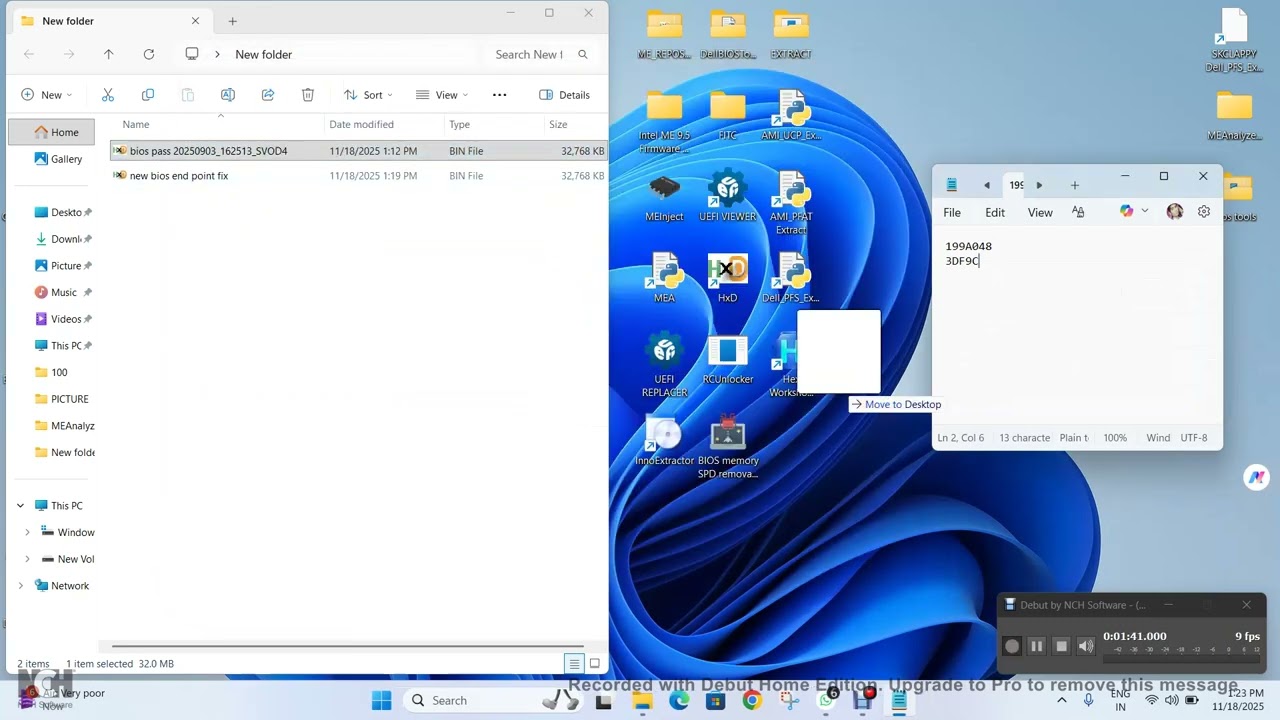Select the Intel ME 9.5 Firmware folder
The image size is (1280, 720).
pos(664,122)
